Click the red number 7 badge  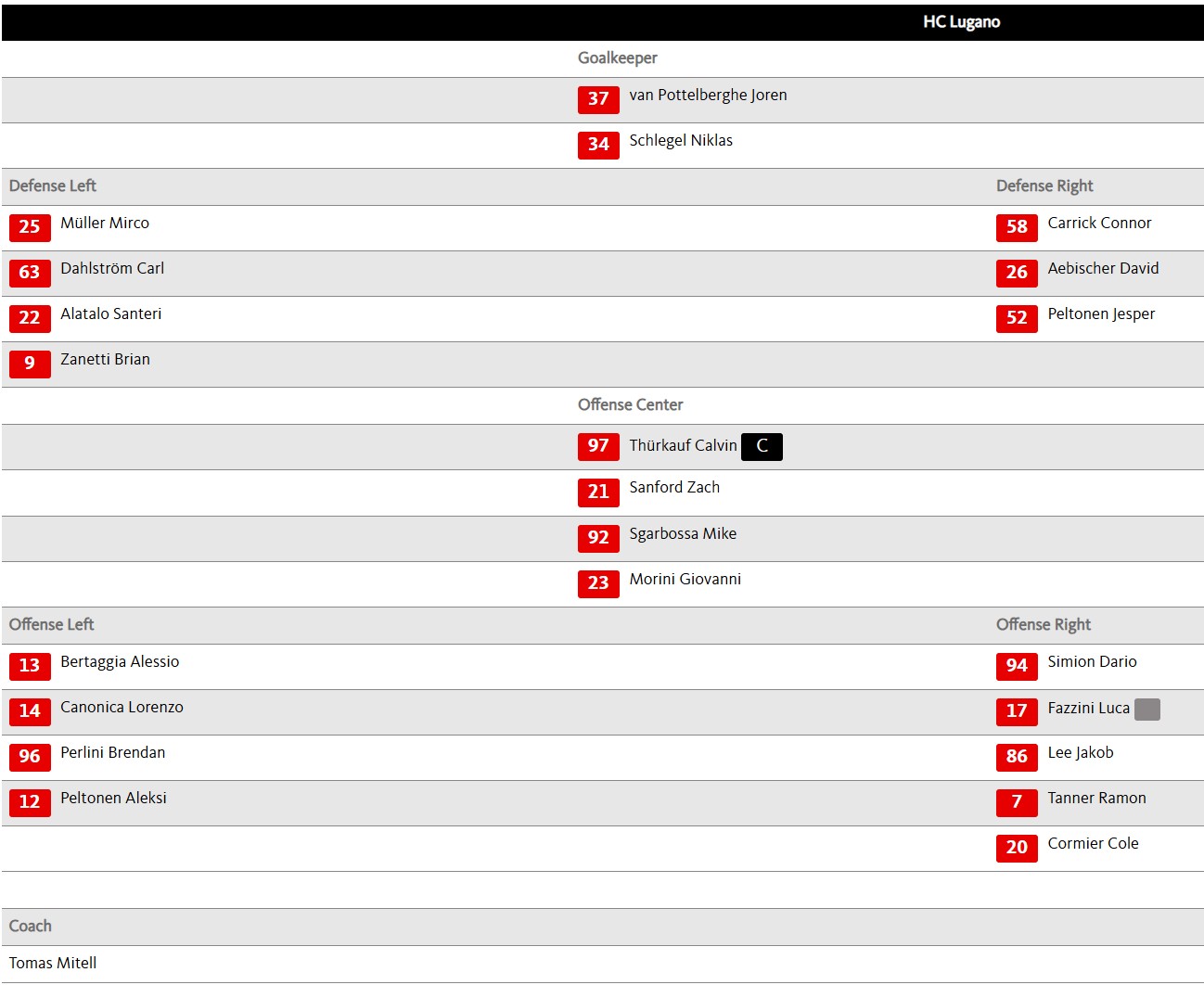click(1017, 802)
